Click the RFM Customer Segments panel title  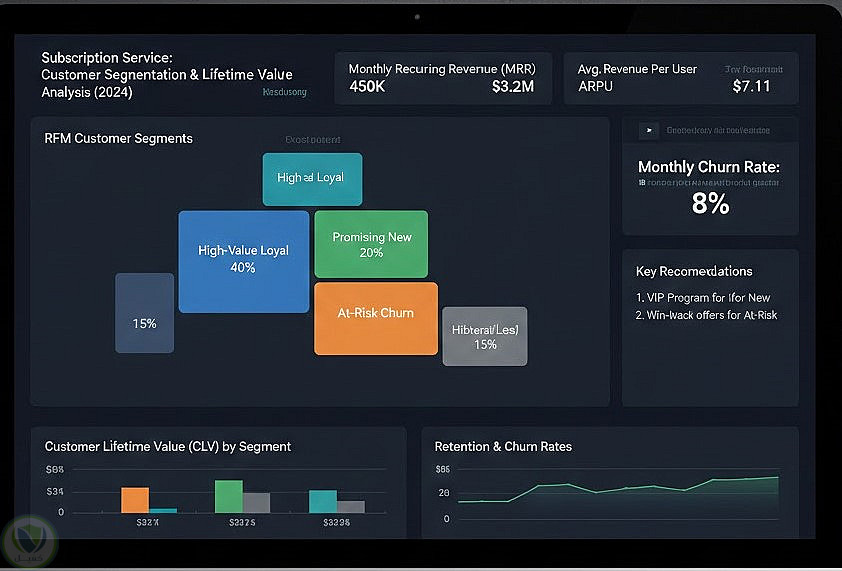tap(118, 139)
